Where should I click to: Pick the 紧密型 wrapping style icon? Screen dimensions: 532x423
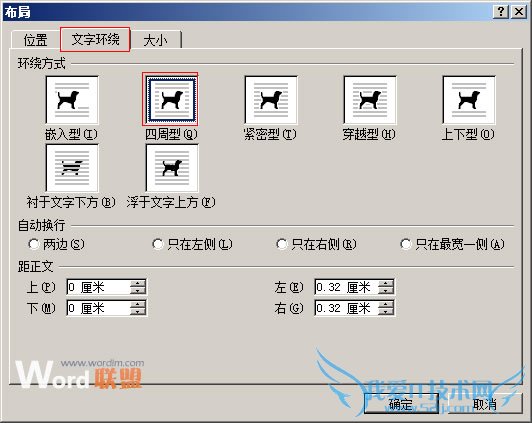tap(271, 100)
